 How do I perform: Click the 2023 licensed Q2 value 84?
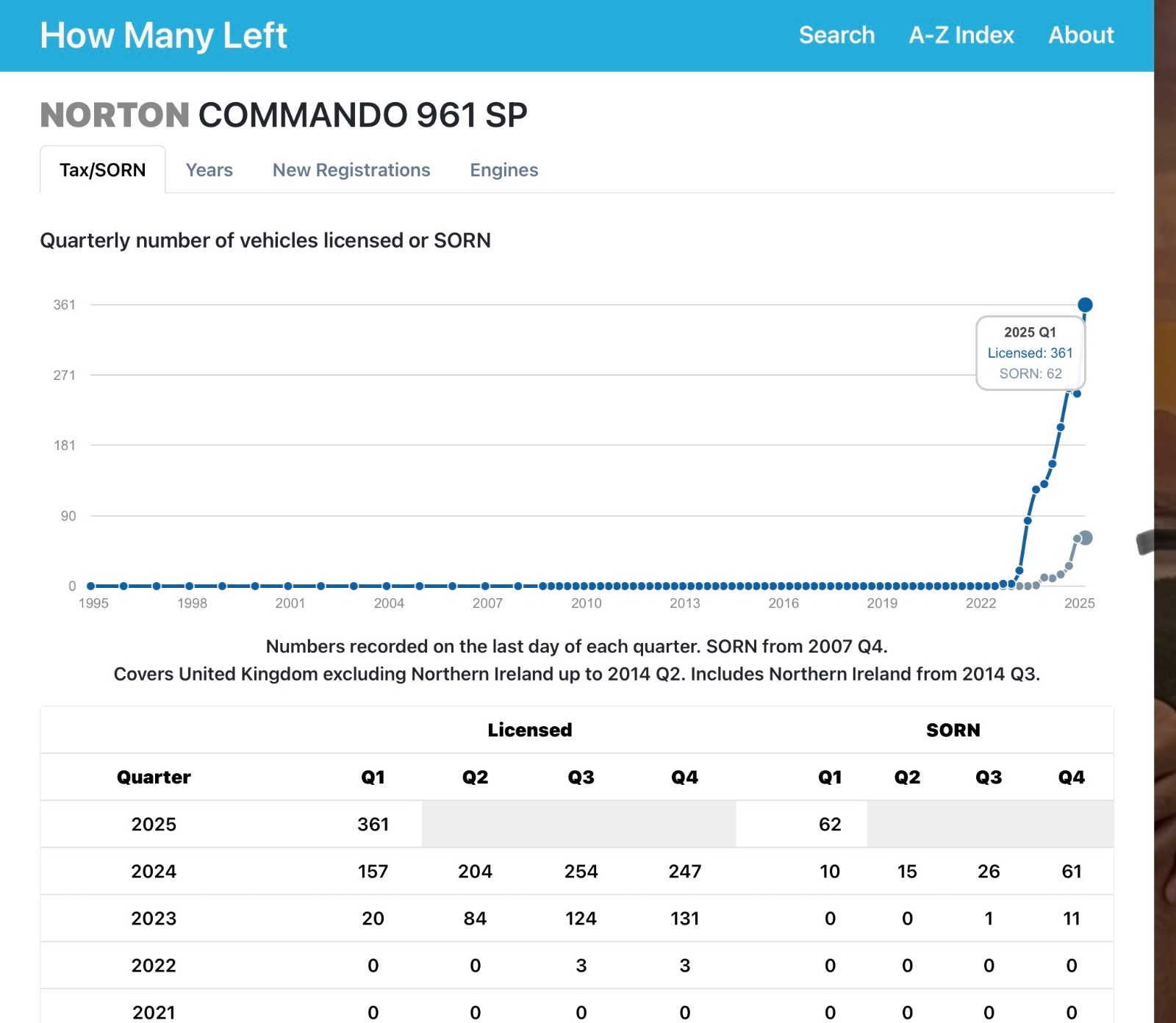click(475, 918)
